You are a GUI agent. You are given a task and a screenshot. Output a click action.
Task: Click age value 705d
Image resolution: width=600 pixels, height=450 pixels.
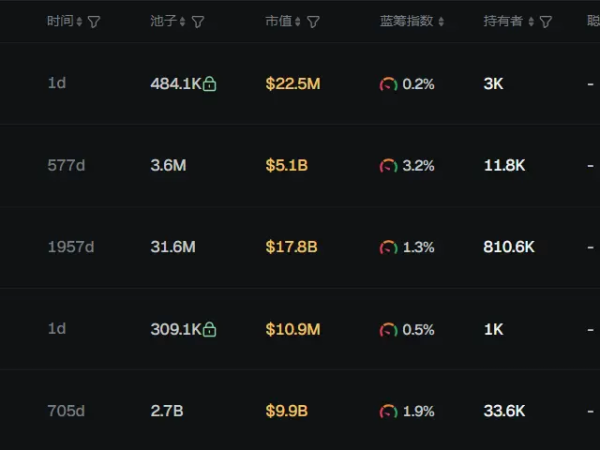[x=66, y=411]
